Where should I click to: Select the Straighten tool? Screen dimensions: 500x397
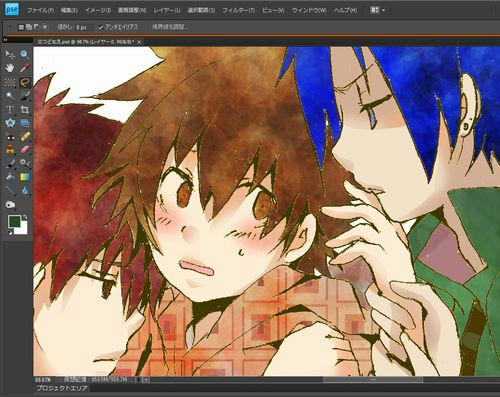click(24, 123)
